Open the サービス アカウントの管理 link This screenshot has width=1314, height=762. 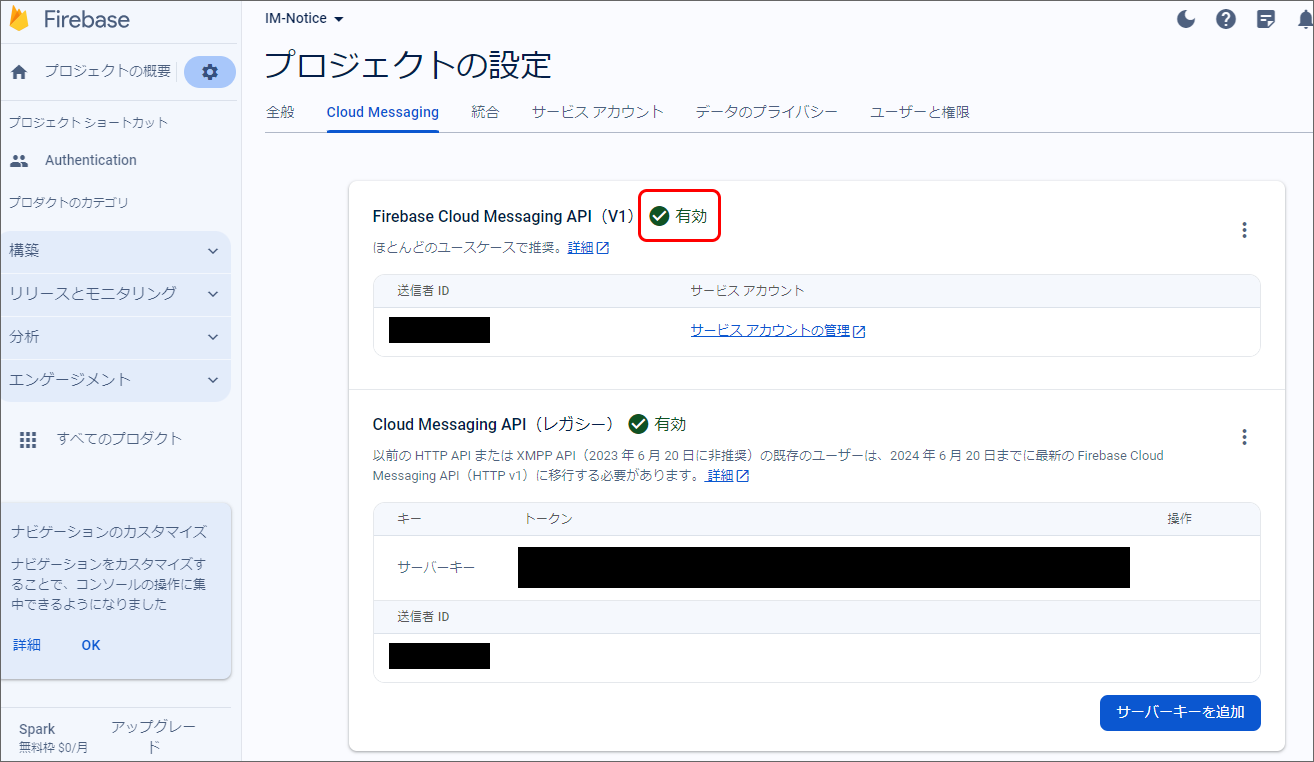click(778, 331)
